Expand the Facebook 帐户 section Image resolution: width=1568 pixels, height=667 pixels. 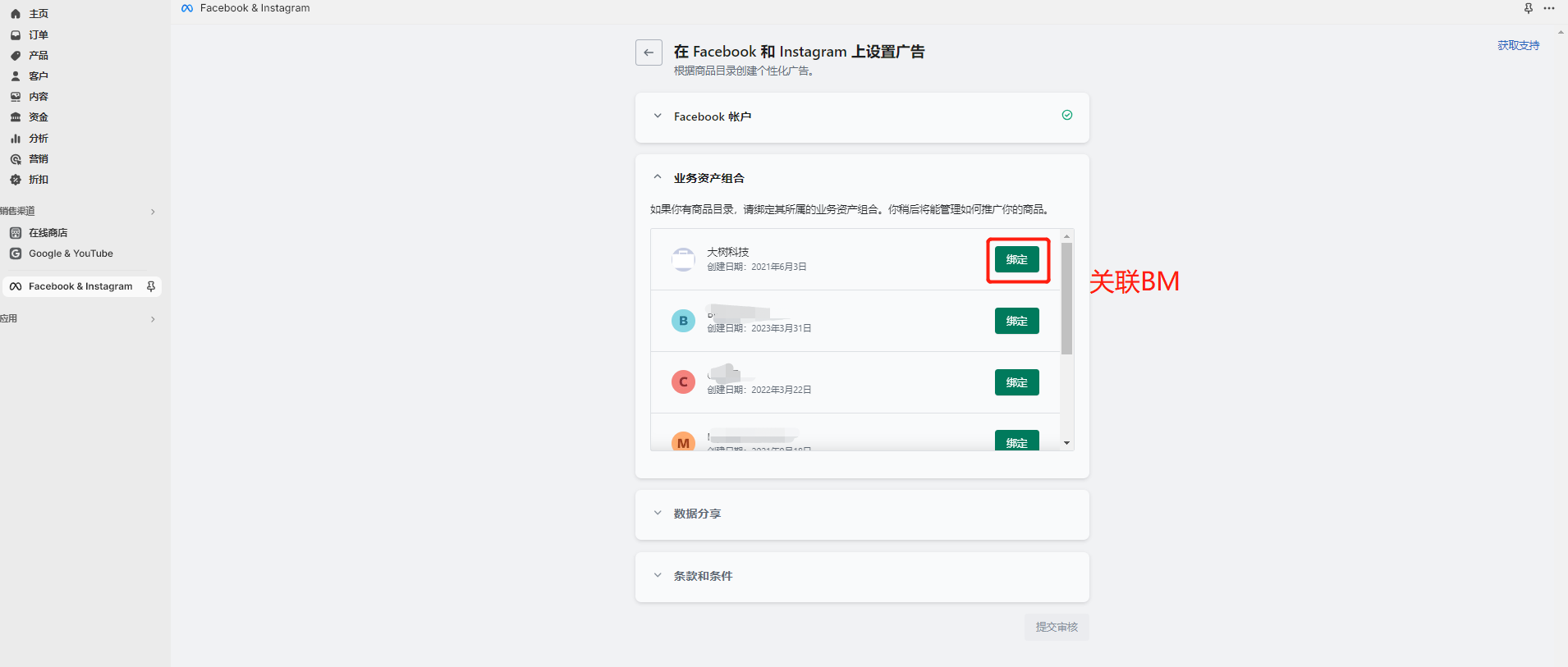pyautogui.click(x=658, y=116)
